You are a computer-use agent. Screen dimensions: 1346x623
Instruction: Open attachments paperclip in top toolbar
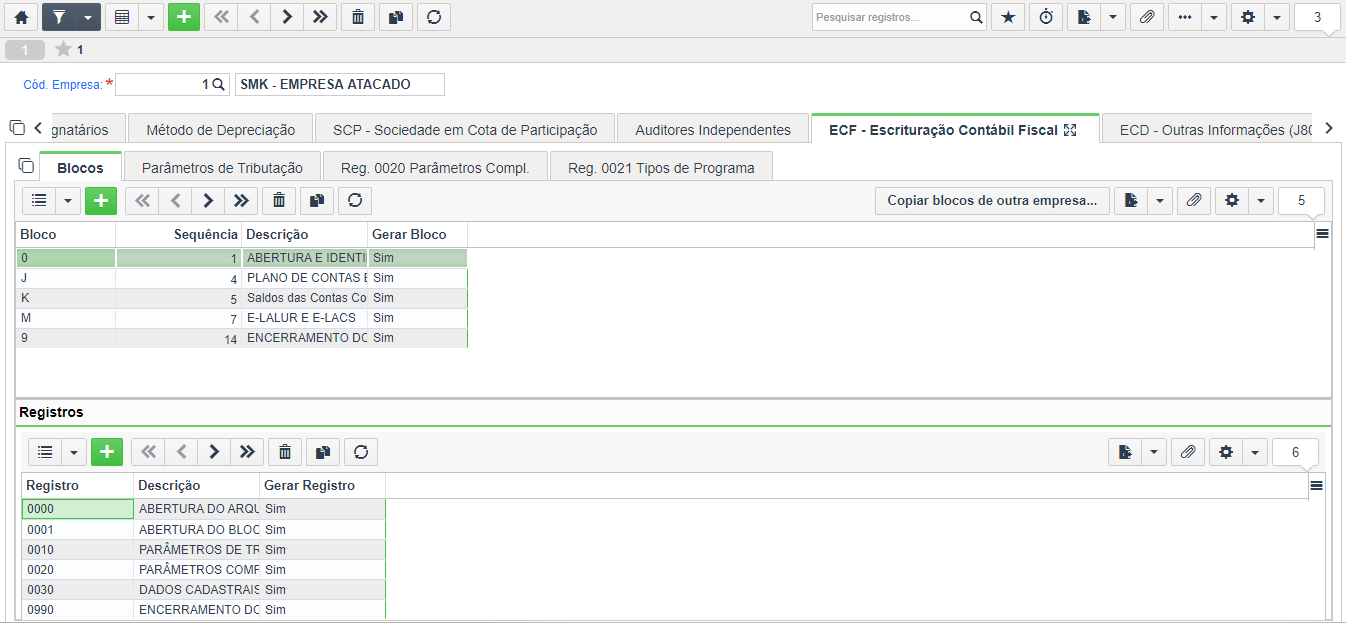pos(1148,17)
